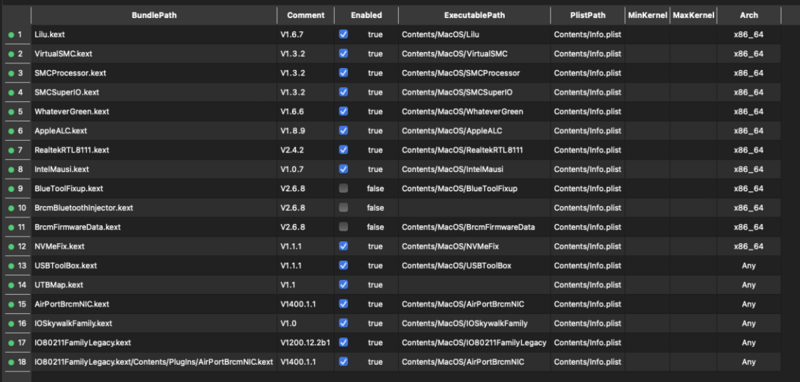Screen dimensions: 800x382
Task: Sort by ExecutablePath column header
Action: [474, 15]
